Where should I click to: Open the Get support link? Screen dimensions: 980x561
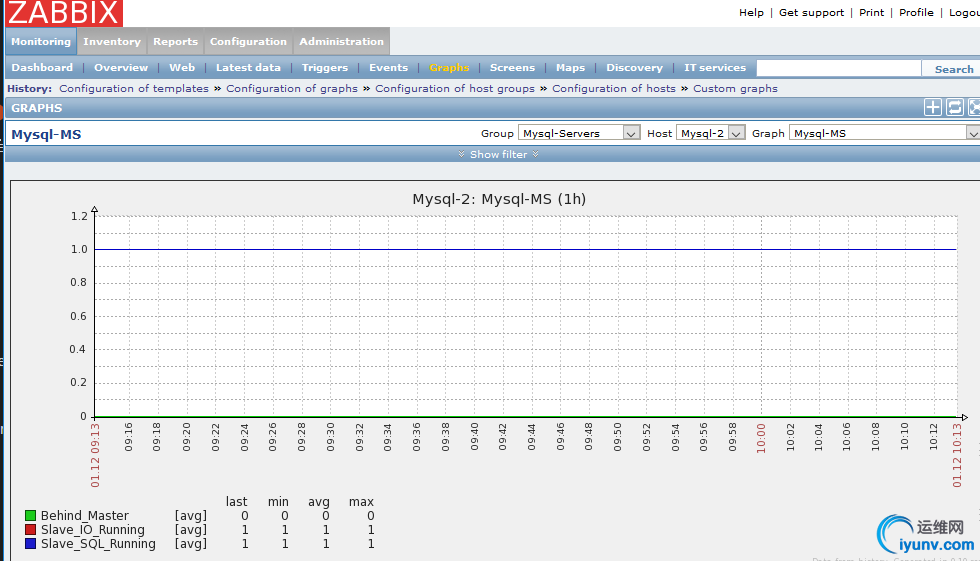(x=811, y=12)
